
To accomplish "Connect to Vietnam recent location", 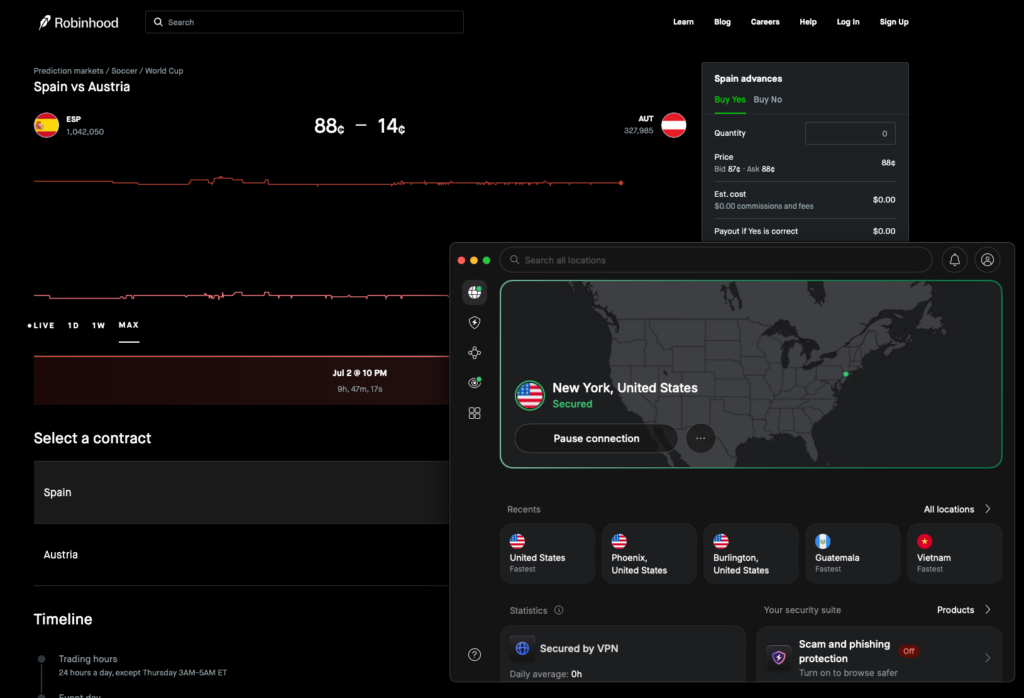I will [955, 554].
